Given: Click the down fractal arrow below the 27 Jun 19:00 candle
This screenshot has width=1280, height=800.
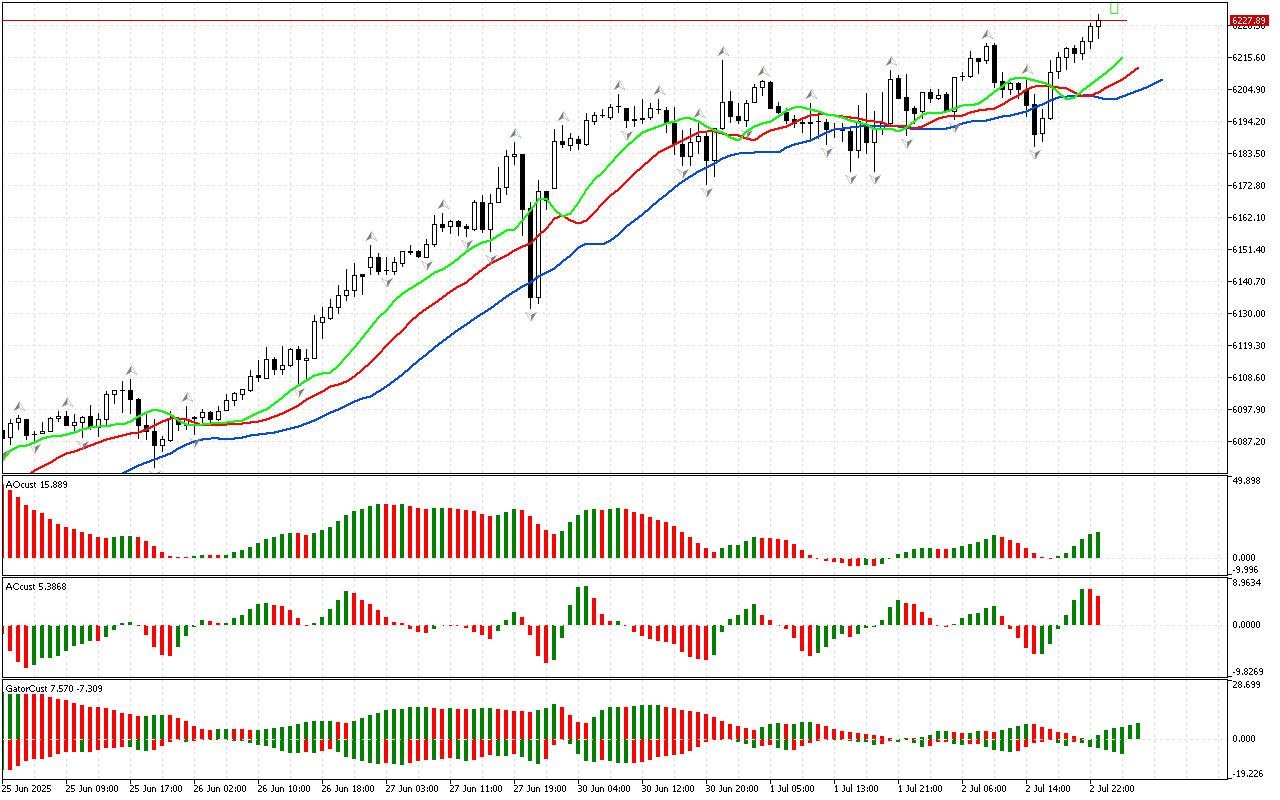Looking at the screenshot, I should (532, 316).
